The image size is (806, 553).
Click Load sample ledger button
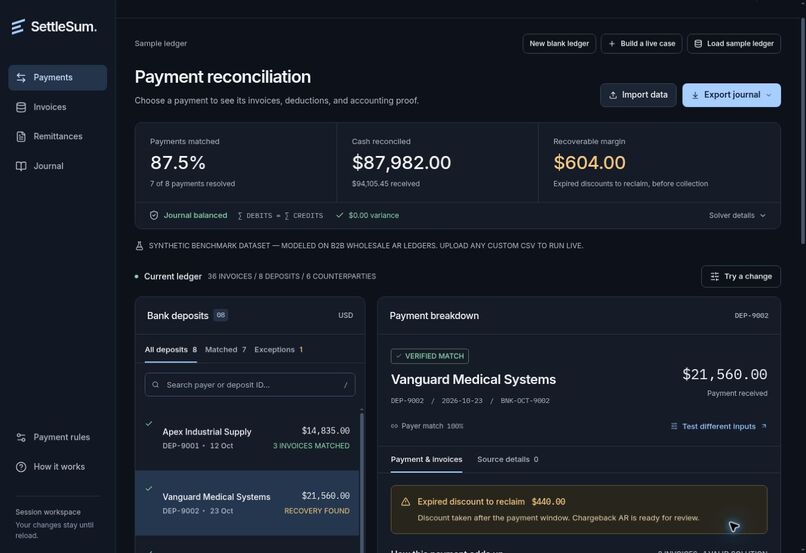734,44
